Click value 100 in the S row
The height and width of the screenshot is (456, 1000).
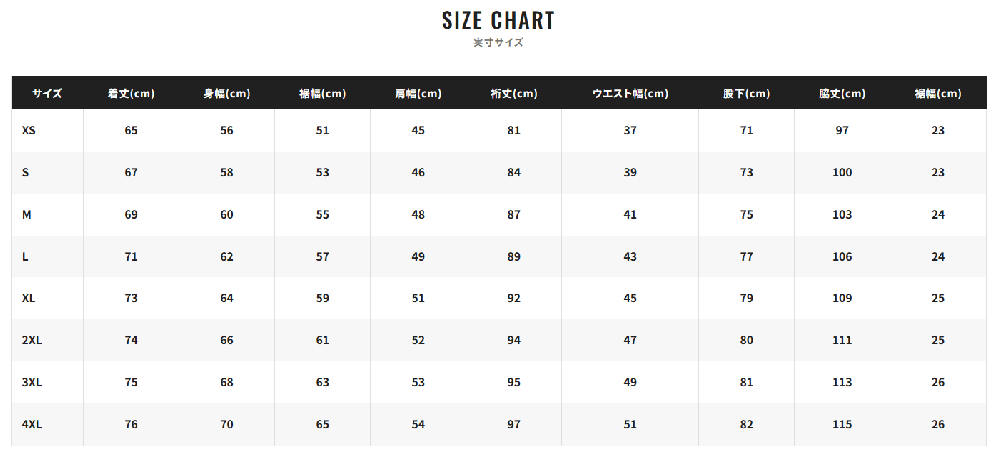(842, 172)
